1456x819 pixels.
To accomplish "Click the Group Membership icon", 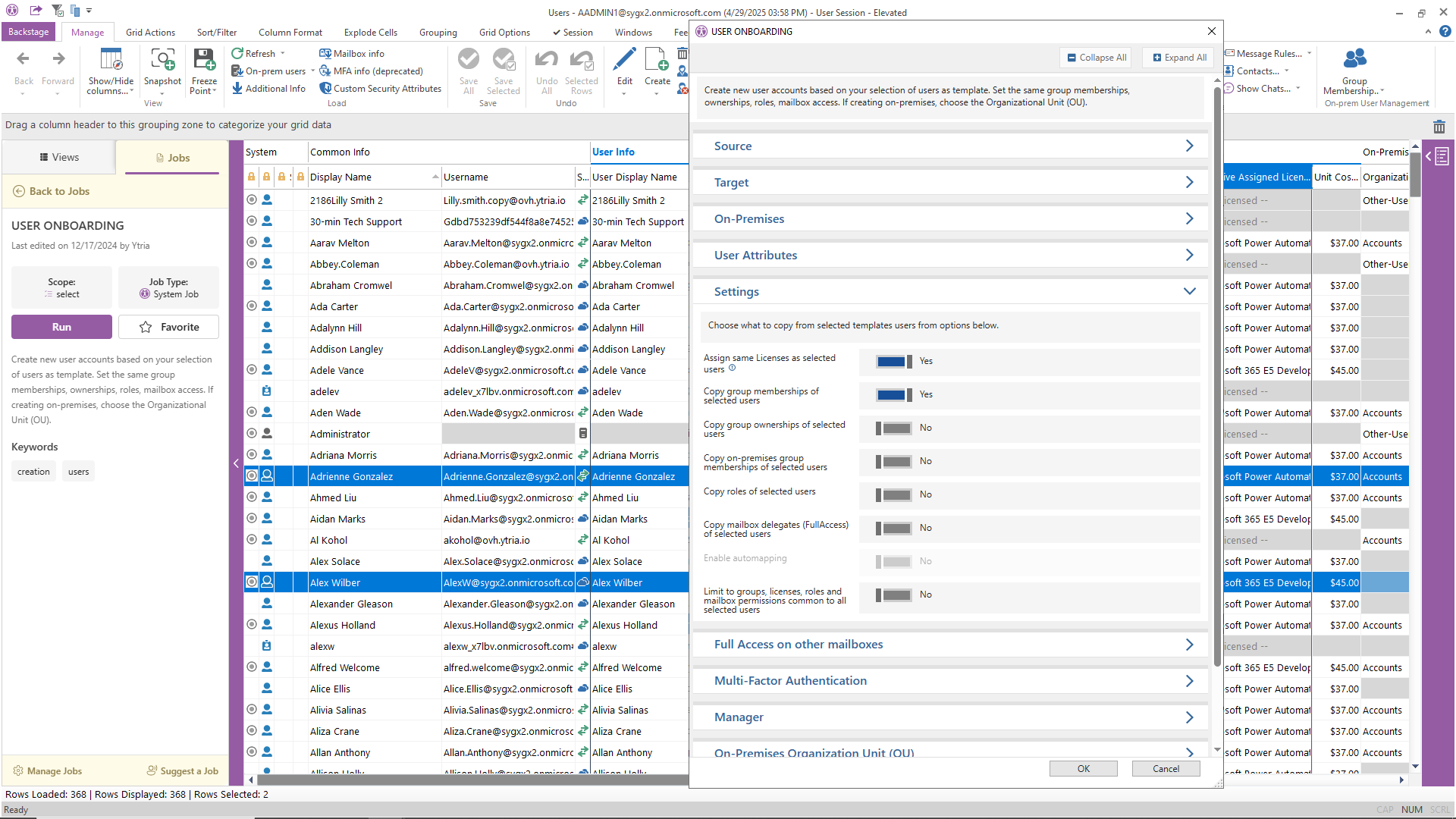I will (x=1354, y=60).
